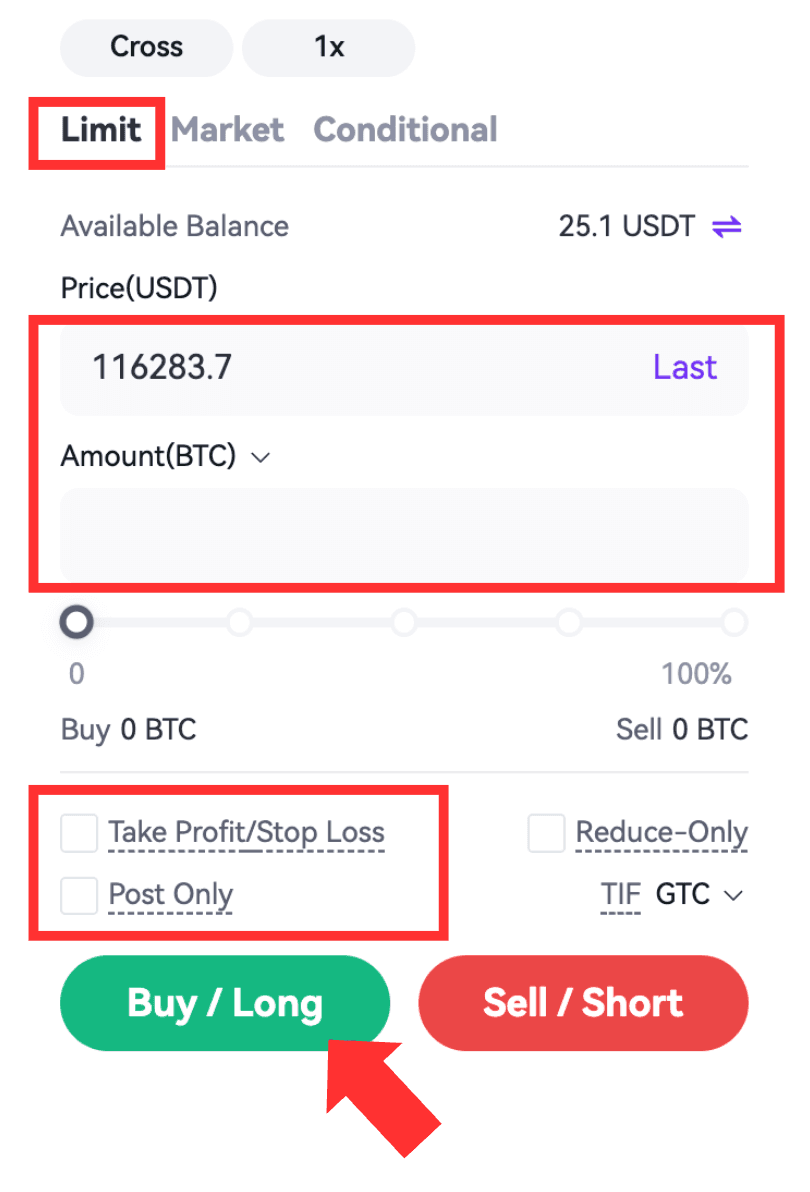Focus the empty Amount input box
The height and width of the screenshot is (1192, 810).
tap(404, 533)
